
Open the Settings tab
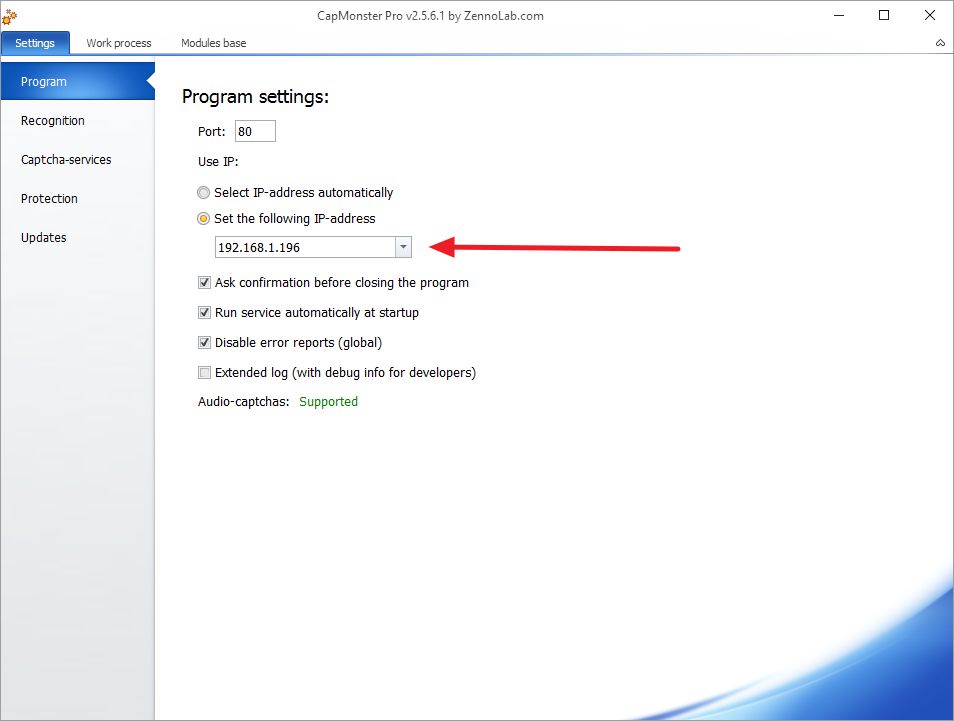point(35,43)
